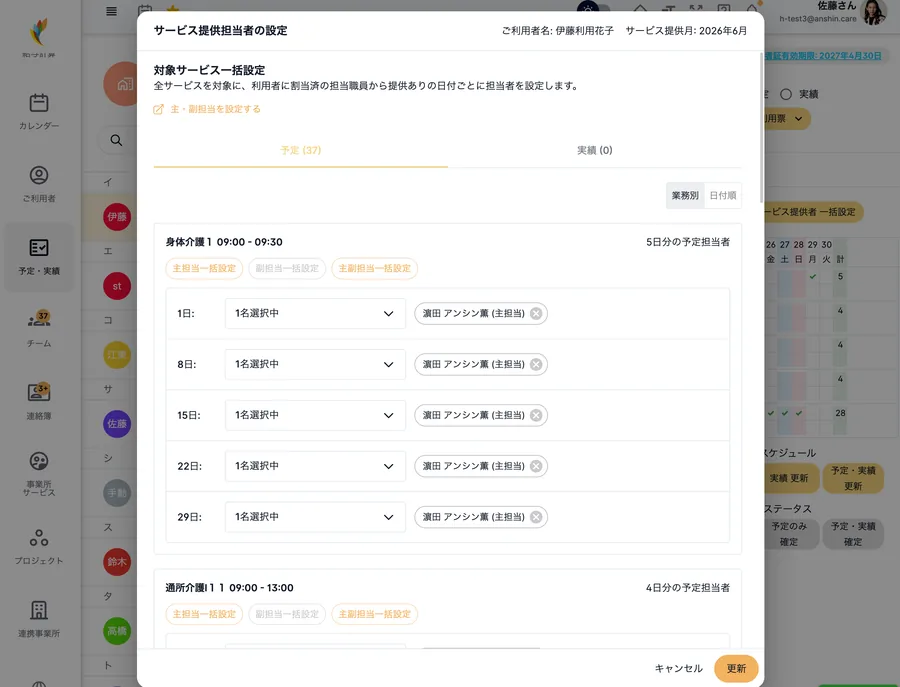Click 主担当一括設定 for 通所介護I1
This screenshot has width=900, height=687.
(x=204, y=614)
